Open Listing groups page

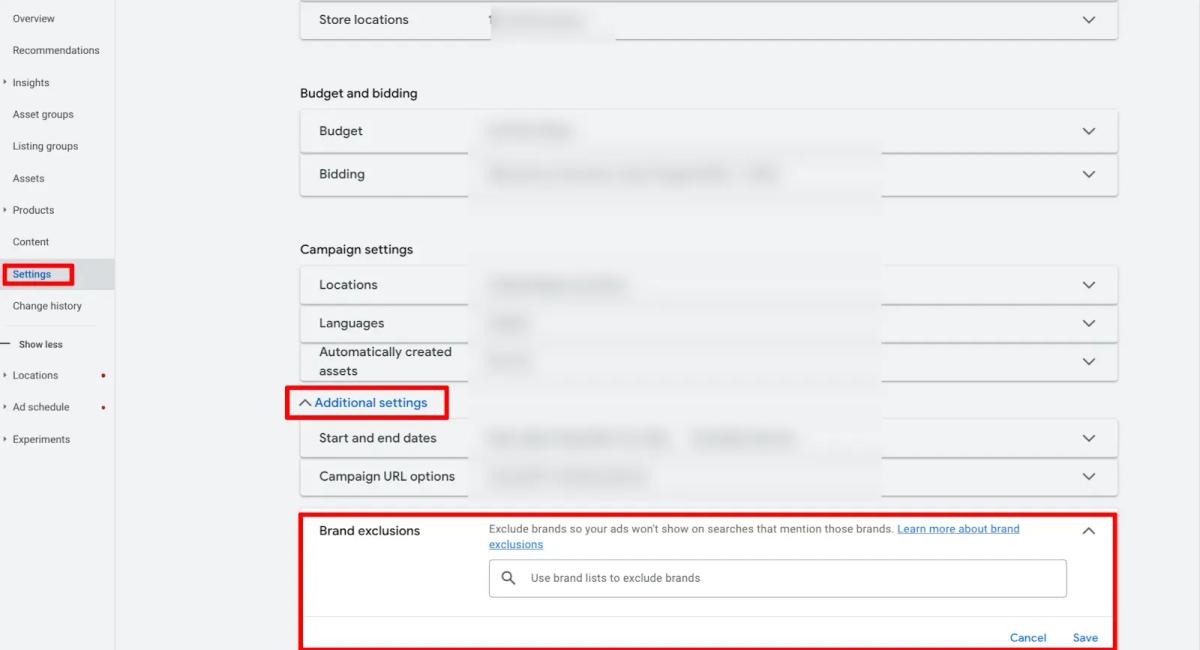pyautogui.click(x=45, y=146)
